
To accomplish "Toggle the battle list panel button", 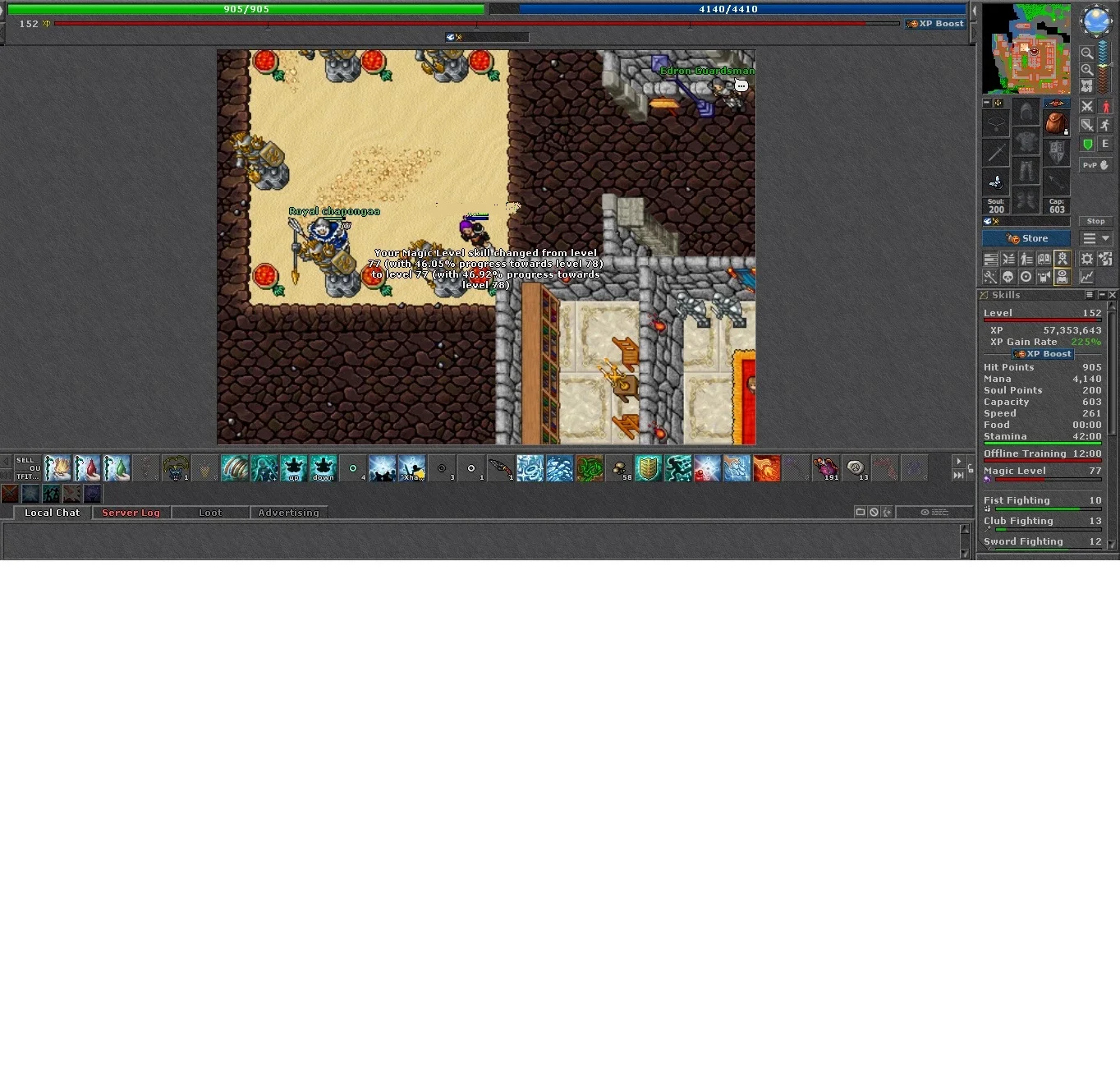I will pyautogui.click(x=1008, y=259).
